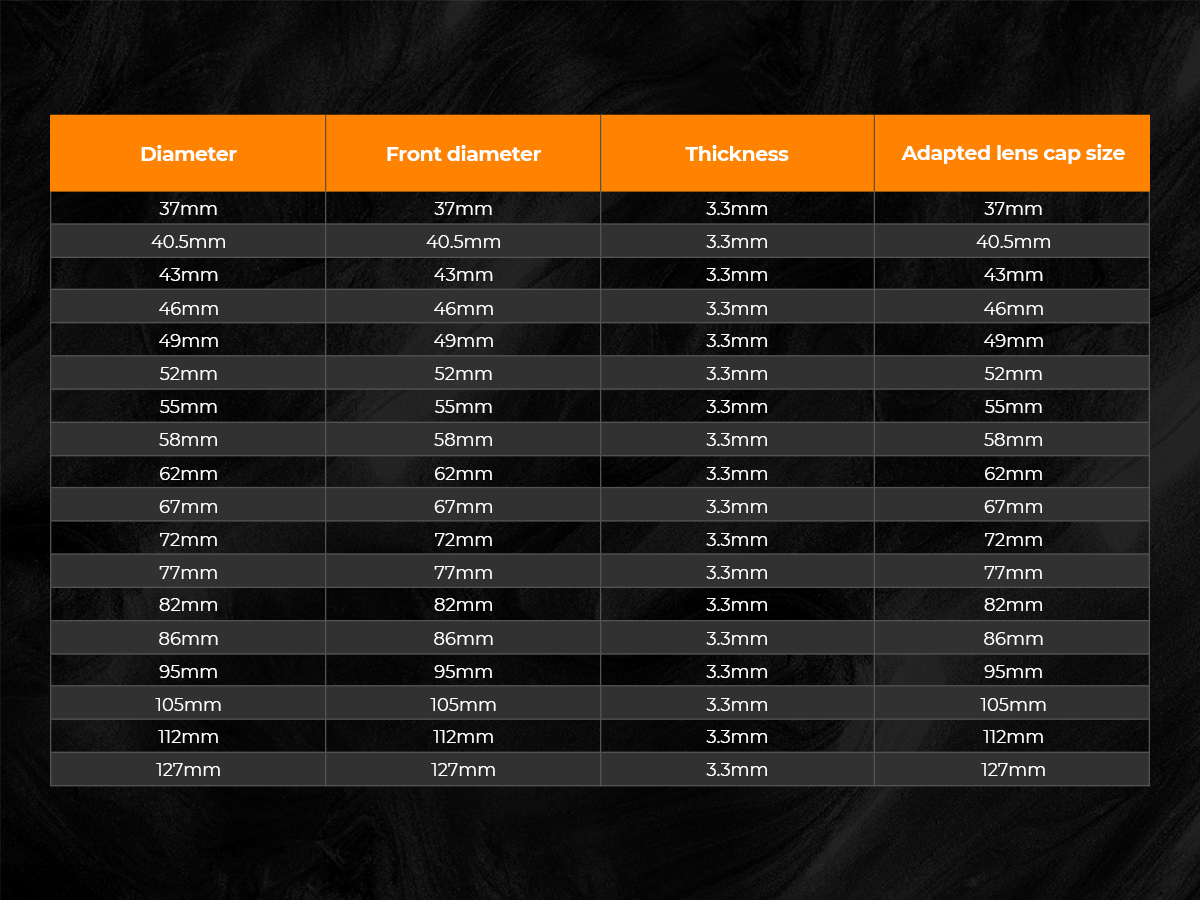Screen dimensions: 1200x900
Task: Click 43mm in Adapted lens cap size column
Action: (1013, 275)
